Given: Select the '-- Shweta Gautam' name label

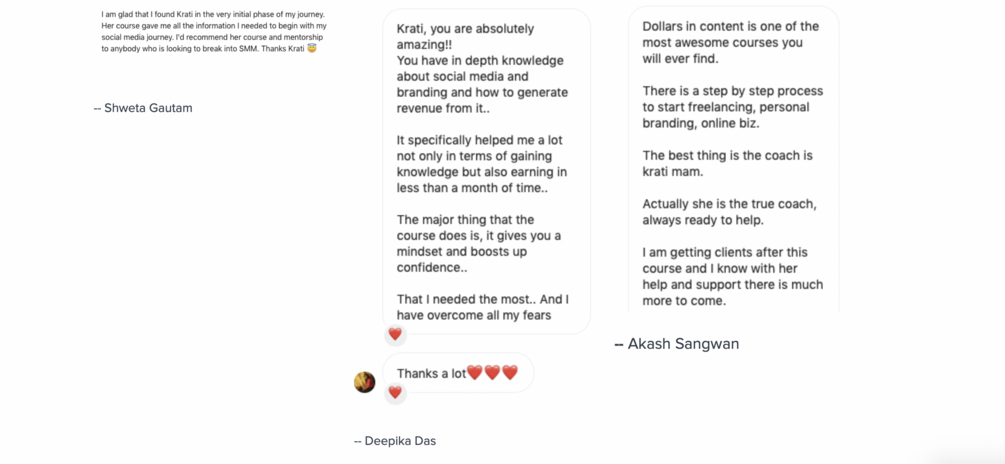Looking at the screenshot, I should click(143, 108).
